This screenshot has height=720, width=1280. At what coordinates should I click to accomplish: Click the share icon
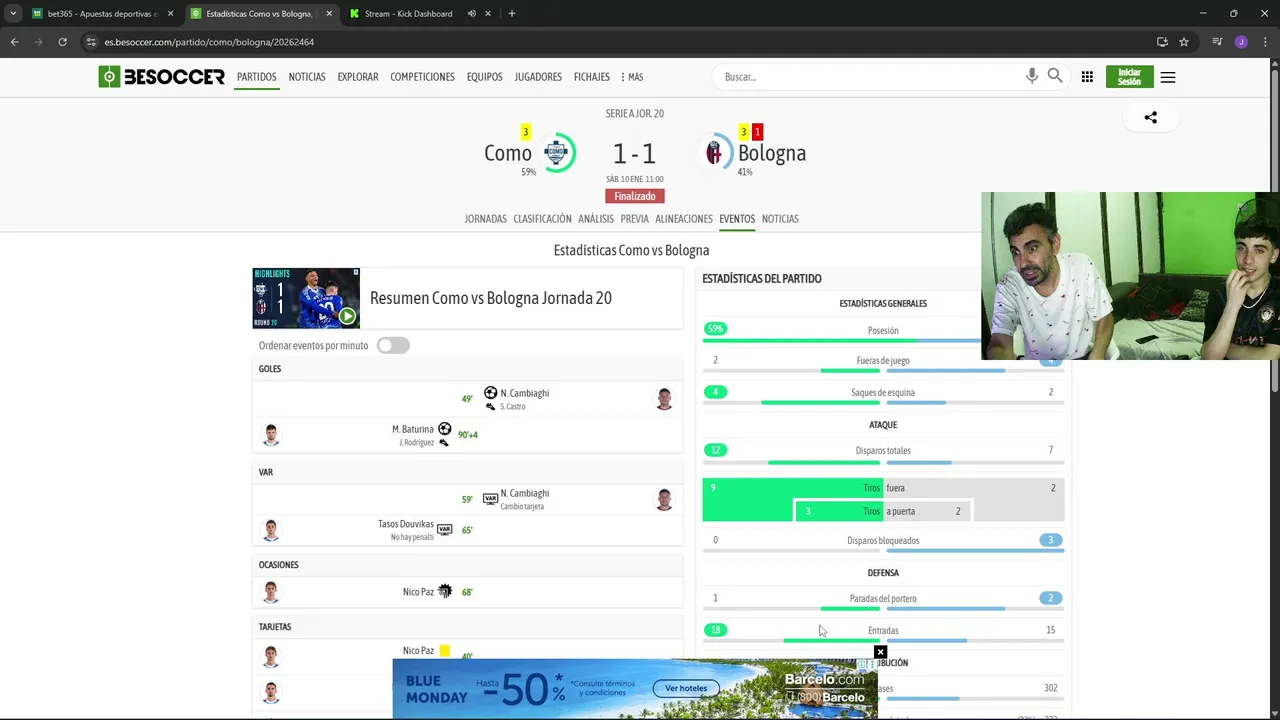click(1151, 117)
